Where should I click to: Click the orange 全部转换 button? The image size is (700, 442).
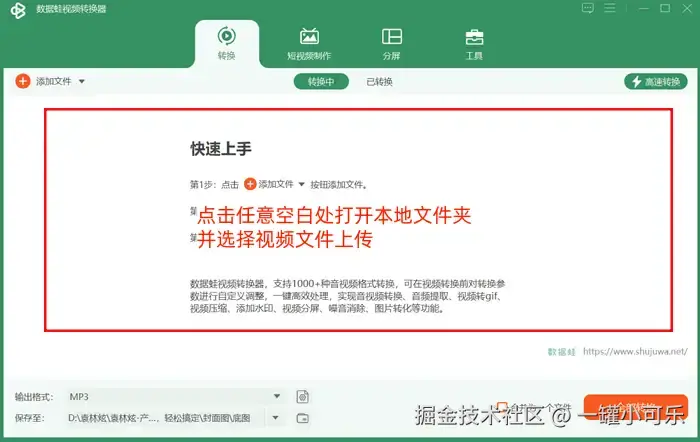pos(636,407)
